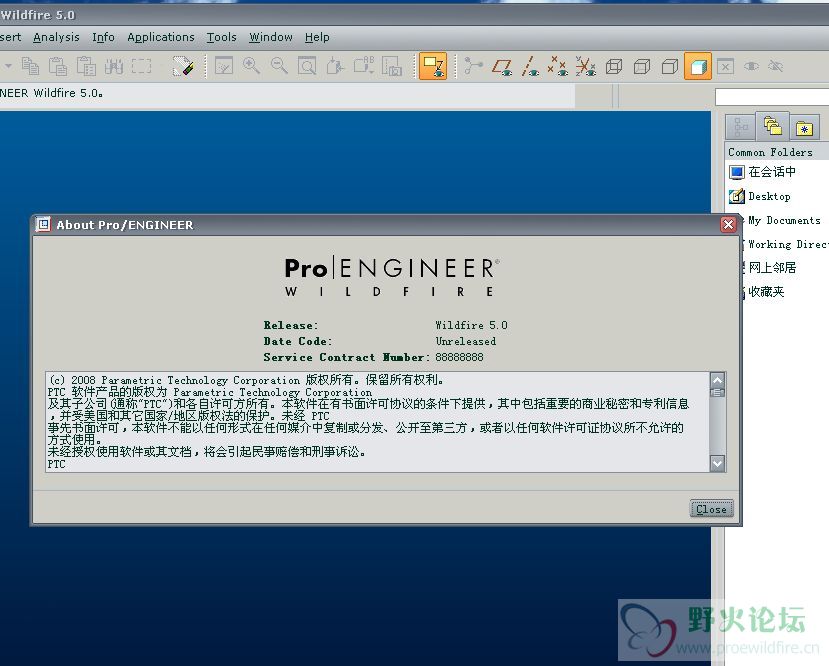
Task: Toggle datum points display
Action: coord(557,66)
